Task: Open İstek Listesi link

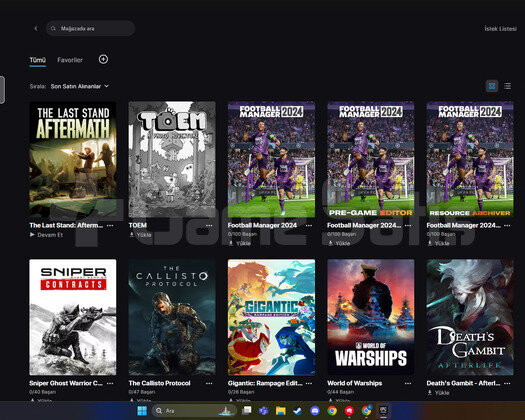Action: coord(501,29)
